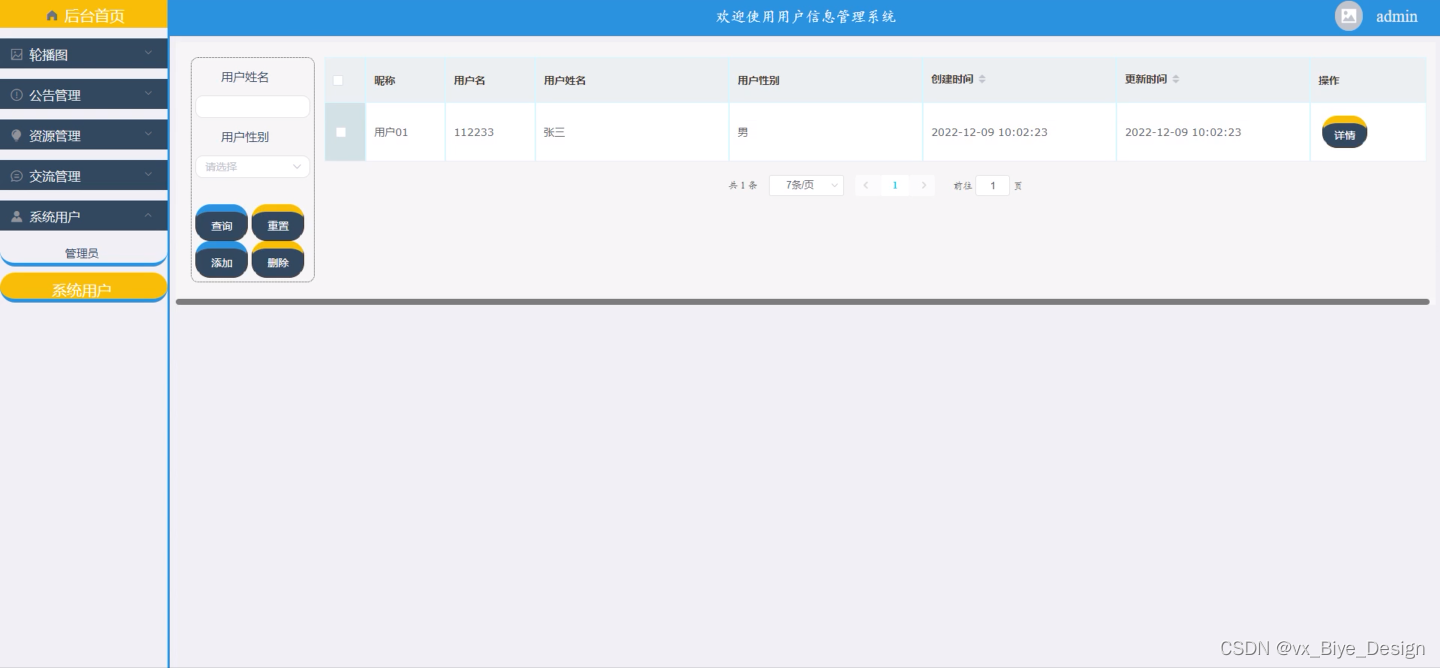1440x668 pixels.
Task: Open the 7条/页 page size dropdown
Action: [806, 185]
